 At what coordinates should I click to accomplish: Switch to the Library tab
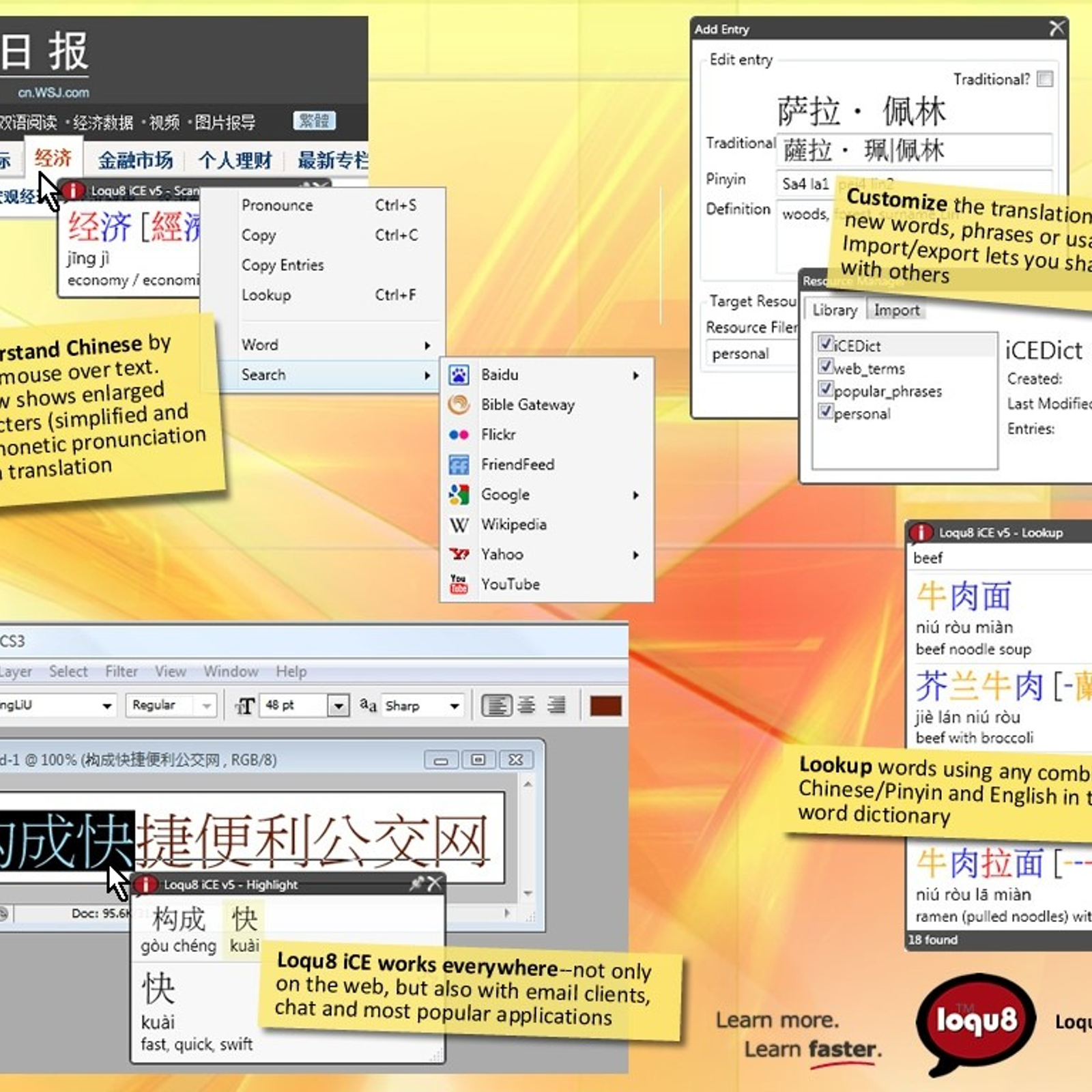click(835, 310)
